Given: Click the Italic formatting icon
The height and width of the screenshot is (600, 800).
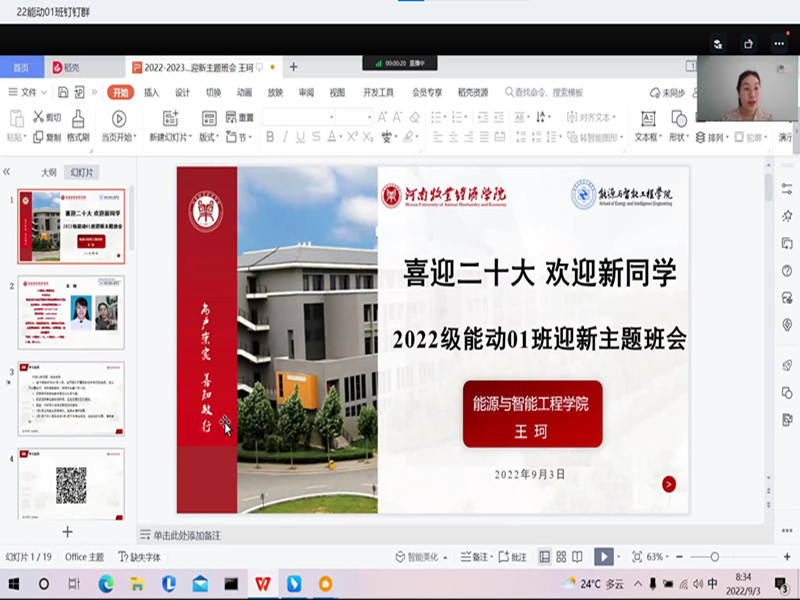Looking at the screenshot, I should pos(286,137).
